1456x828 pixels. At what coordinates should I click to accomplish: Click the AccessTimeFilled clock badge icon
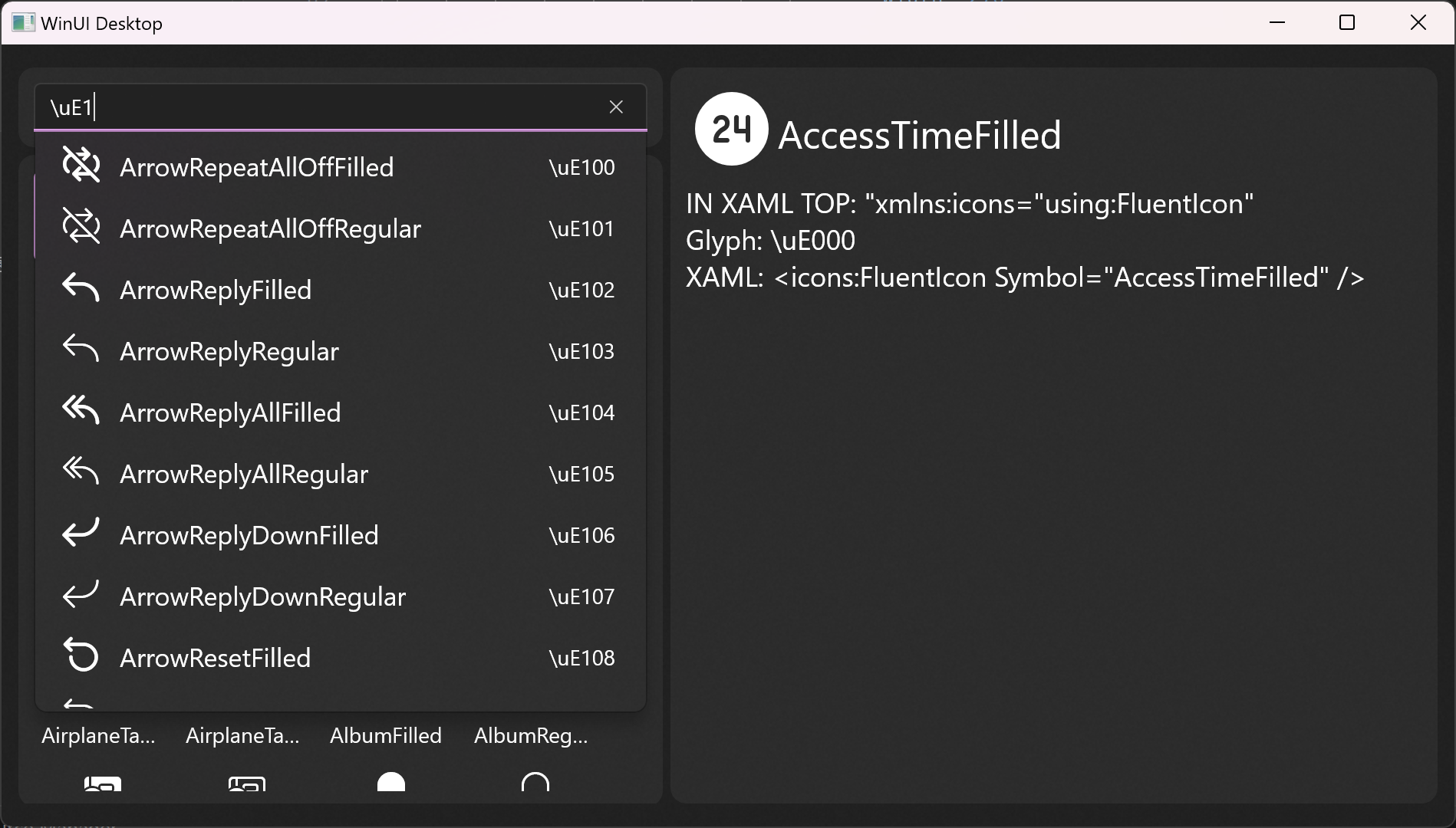(731, 129)
